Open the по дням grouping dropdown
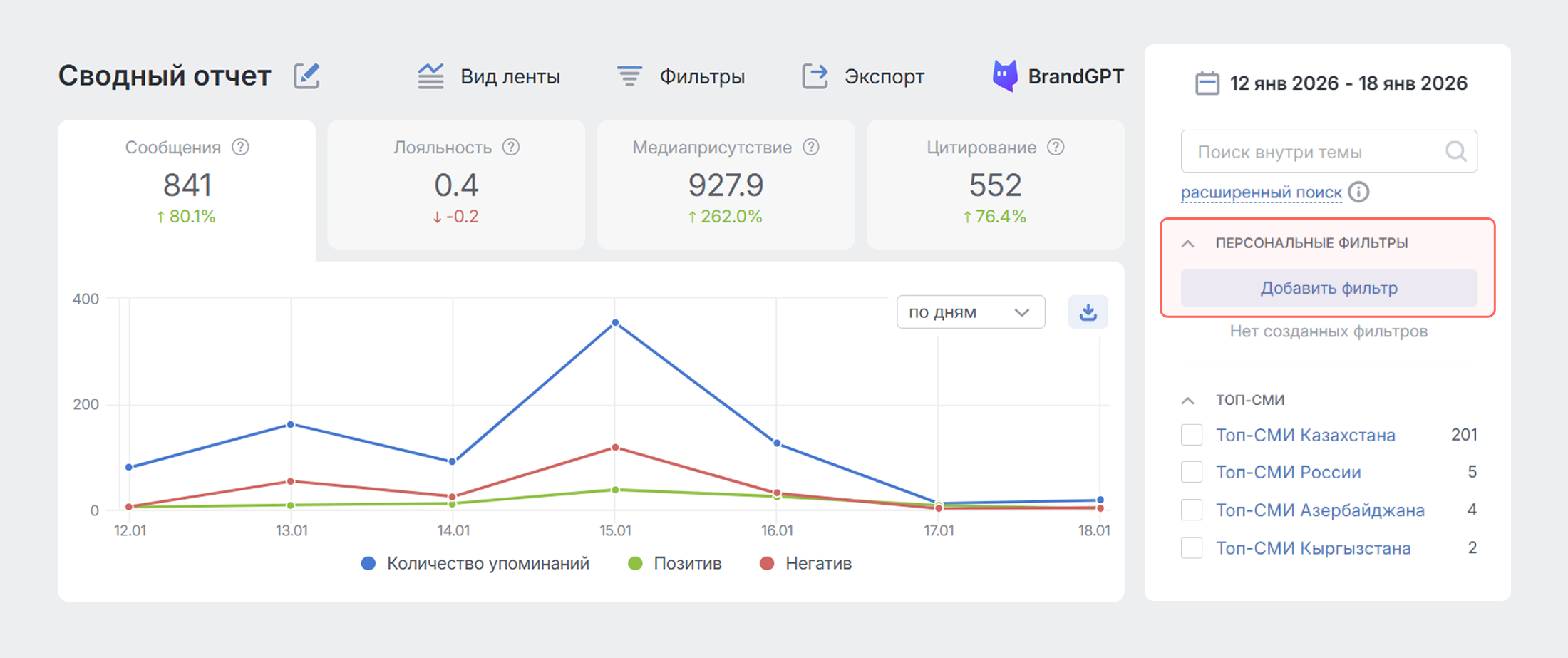The image size is (1568, 658). click(x=970, y=312)
